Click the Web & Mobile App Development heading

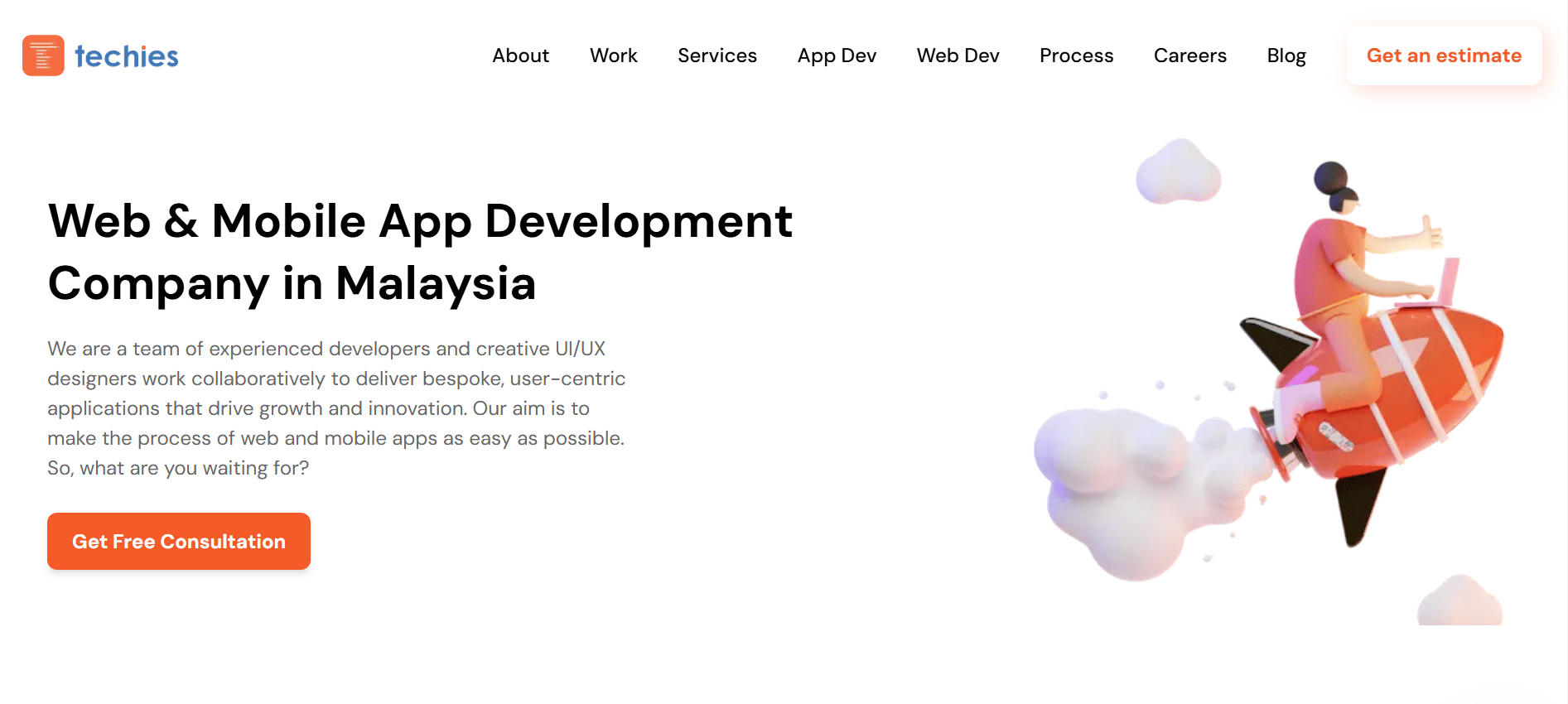point(420,252)
